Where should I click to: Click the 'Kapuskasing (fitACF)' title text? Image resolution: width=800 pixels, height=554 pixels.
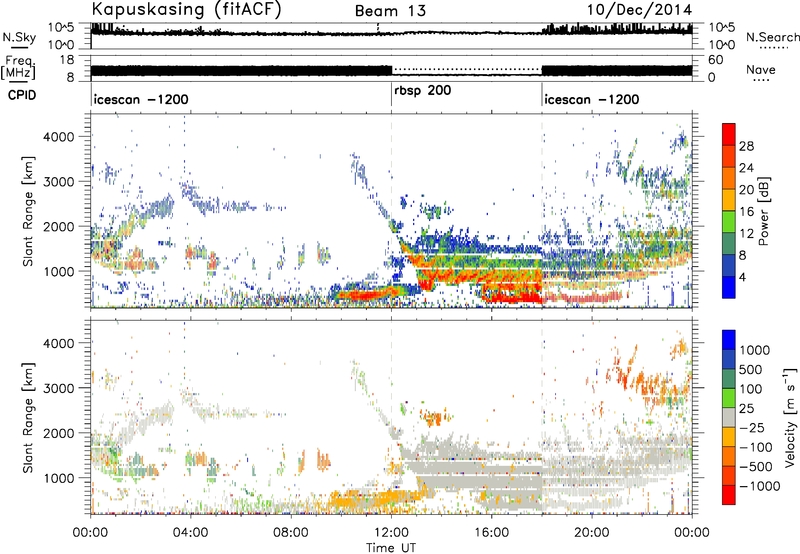[187, 10]
